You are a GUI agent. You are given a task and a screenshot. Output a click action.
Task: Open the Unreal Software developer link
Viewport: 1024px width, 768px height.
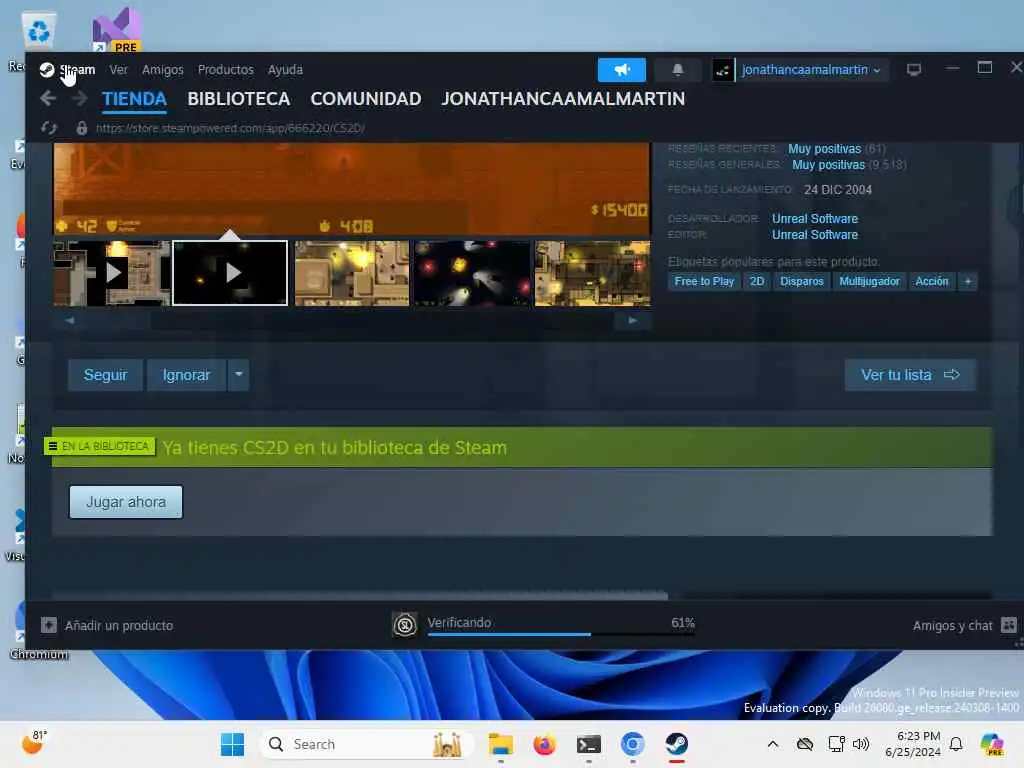[815, 219]
